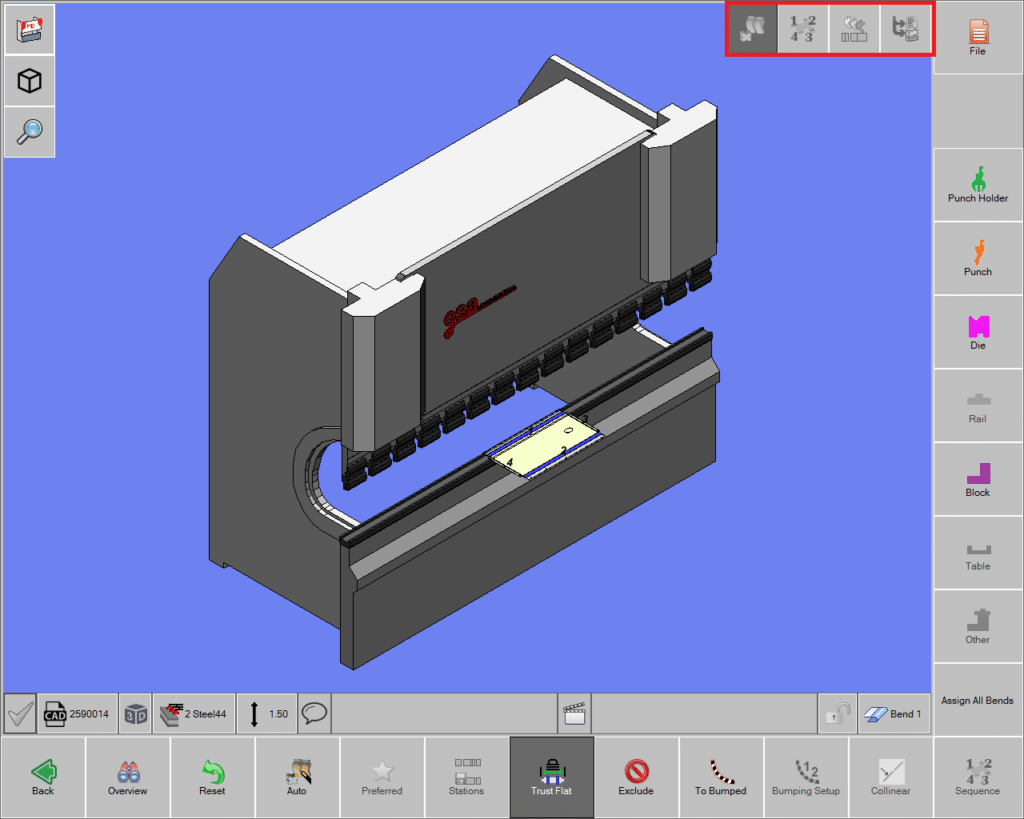Click the magnifier zoom icon
The image size is (1024, 819).
click(29, 131)
